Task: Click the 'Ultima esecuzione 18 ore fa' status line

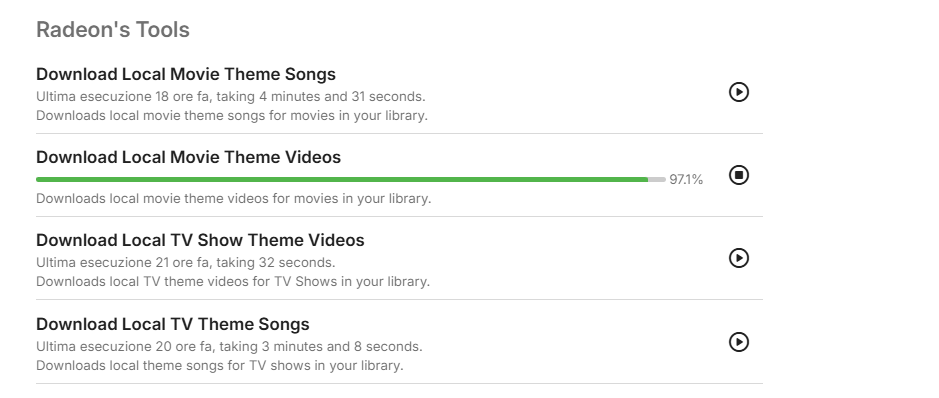Action: 231,96
